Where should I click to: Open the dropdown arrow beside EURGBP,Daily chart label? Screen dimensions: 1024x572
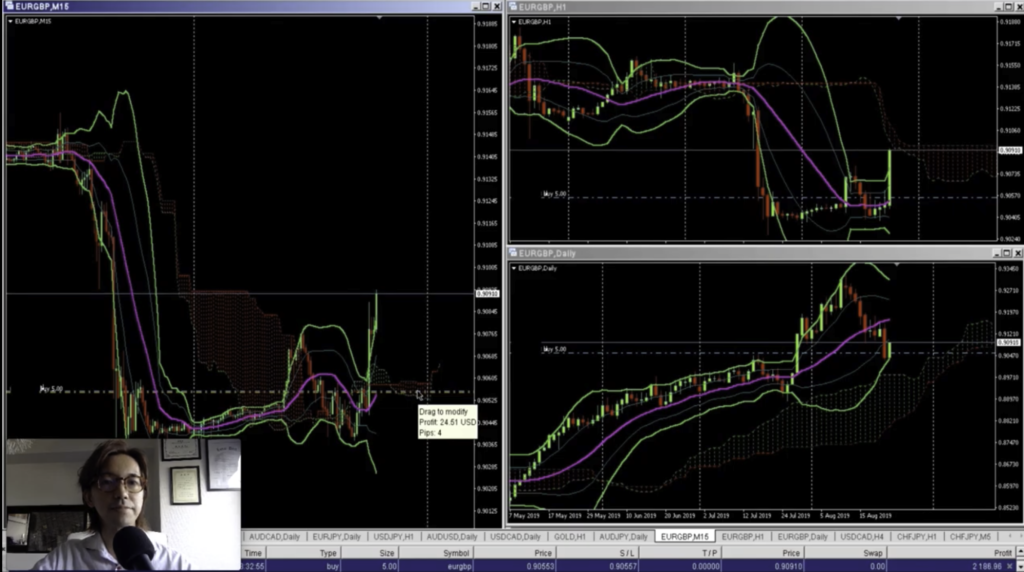[x=515, y=268]
